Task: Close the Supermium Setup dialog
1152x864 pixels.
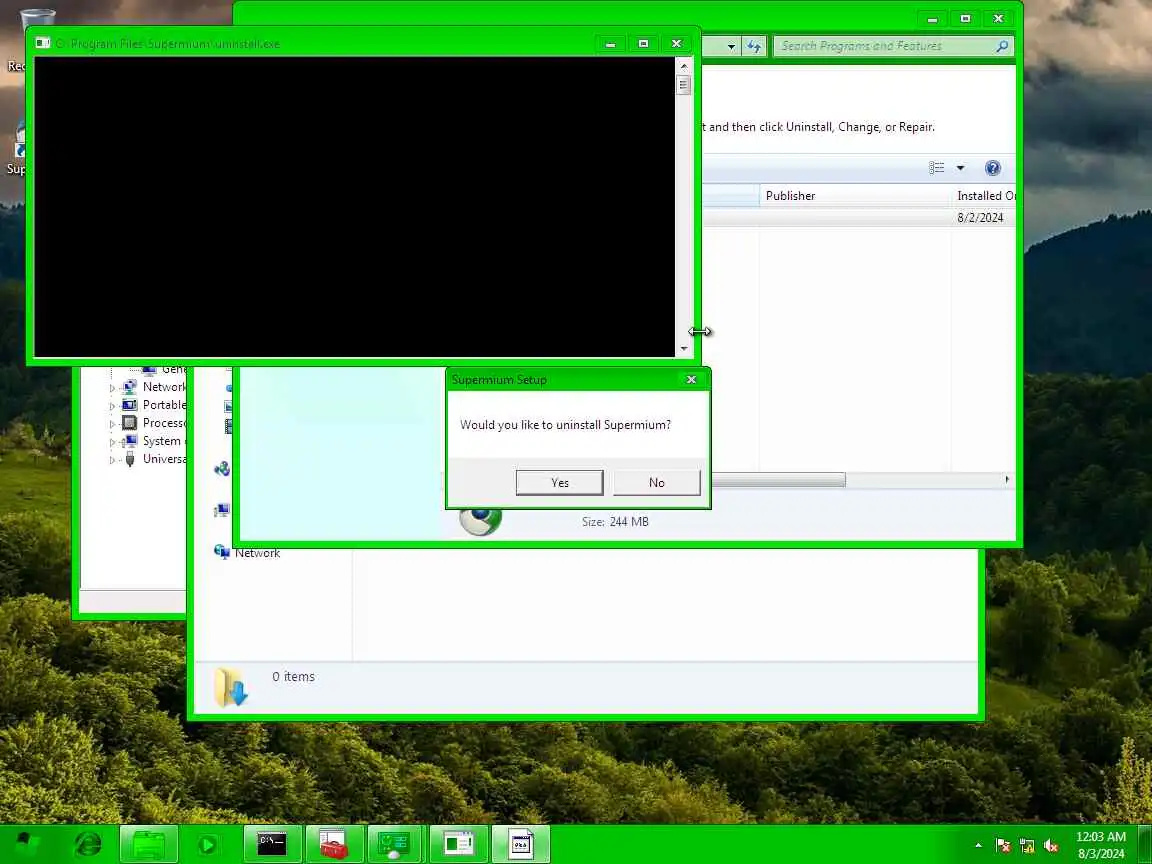Action: 691,380
